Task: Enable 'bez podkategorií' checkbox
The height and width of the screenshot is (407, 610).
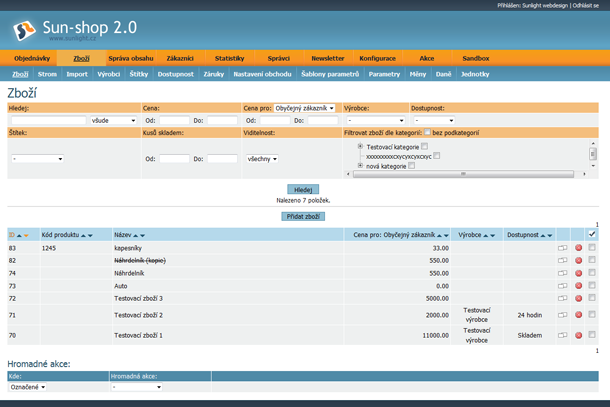Action: (x=427, y=132)
